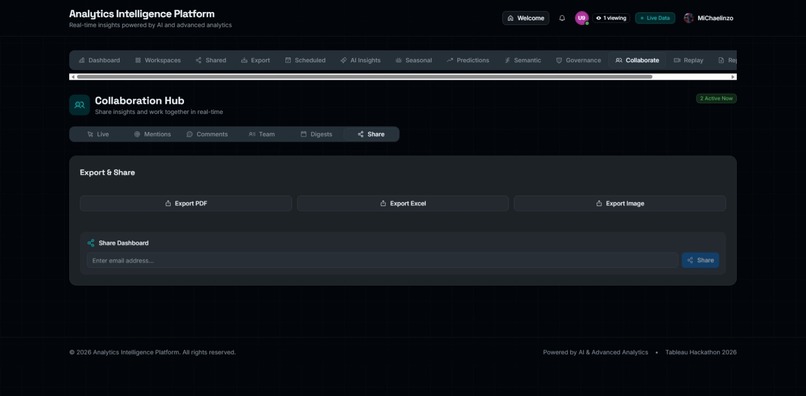
Task: Switch to the Replay tab
Action: point(688,60)
